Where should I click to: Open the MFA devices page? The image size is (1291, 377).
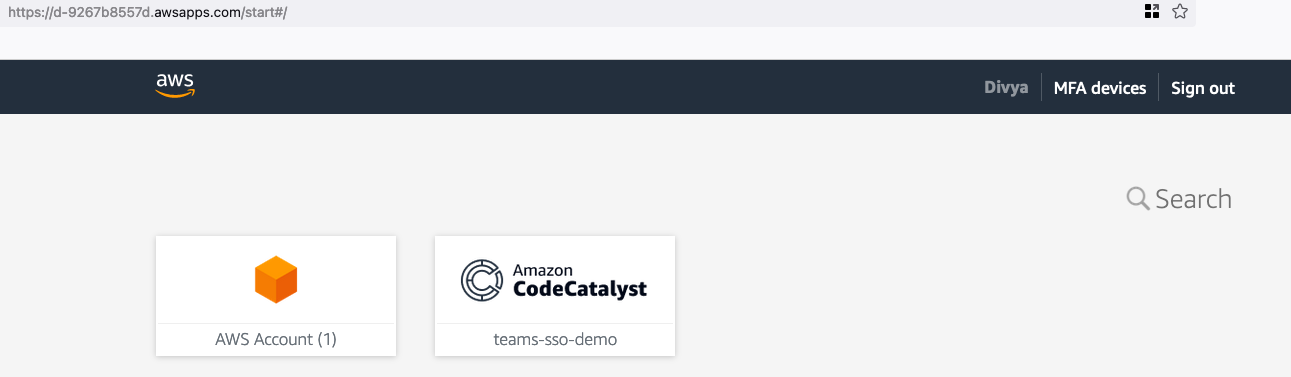click(1100, 88)
